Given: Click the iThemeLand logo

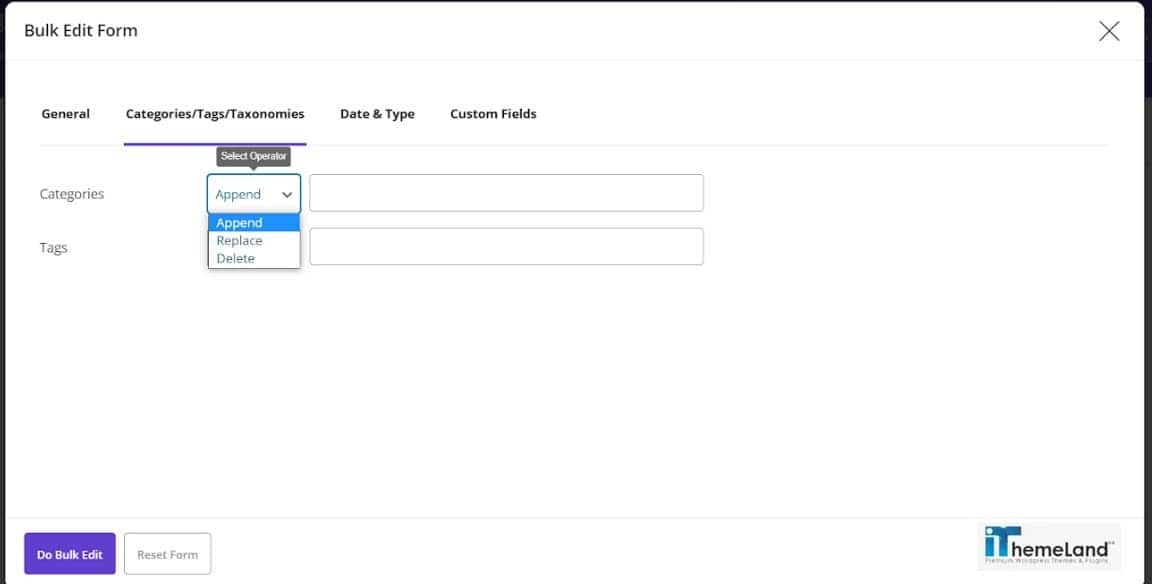Looking at the screenshot, I should 1049,546.
